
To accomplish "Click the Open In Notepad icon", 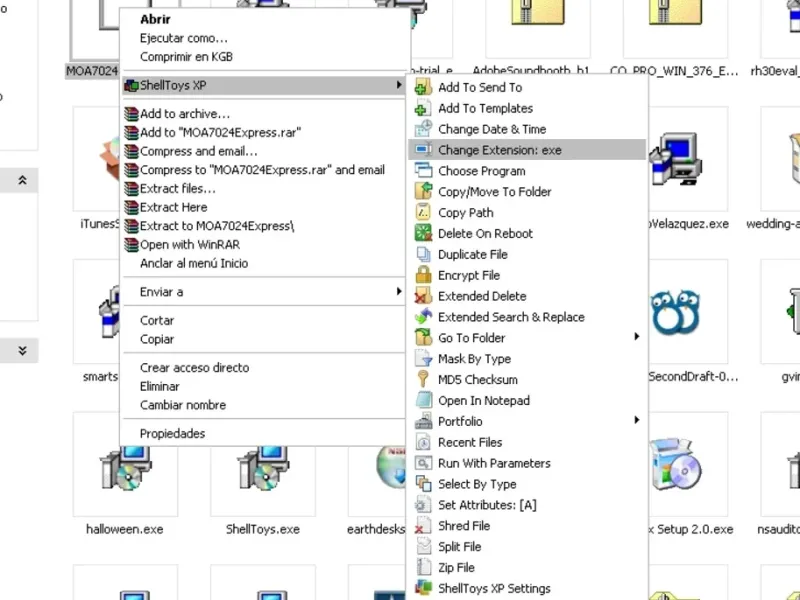I will (x=423, y=401).
